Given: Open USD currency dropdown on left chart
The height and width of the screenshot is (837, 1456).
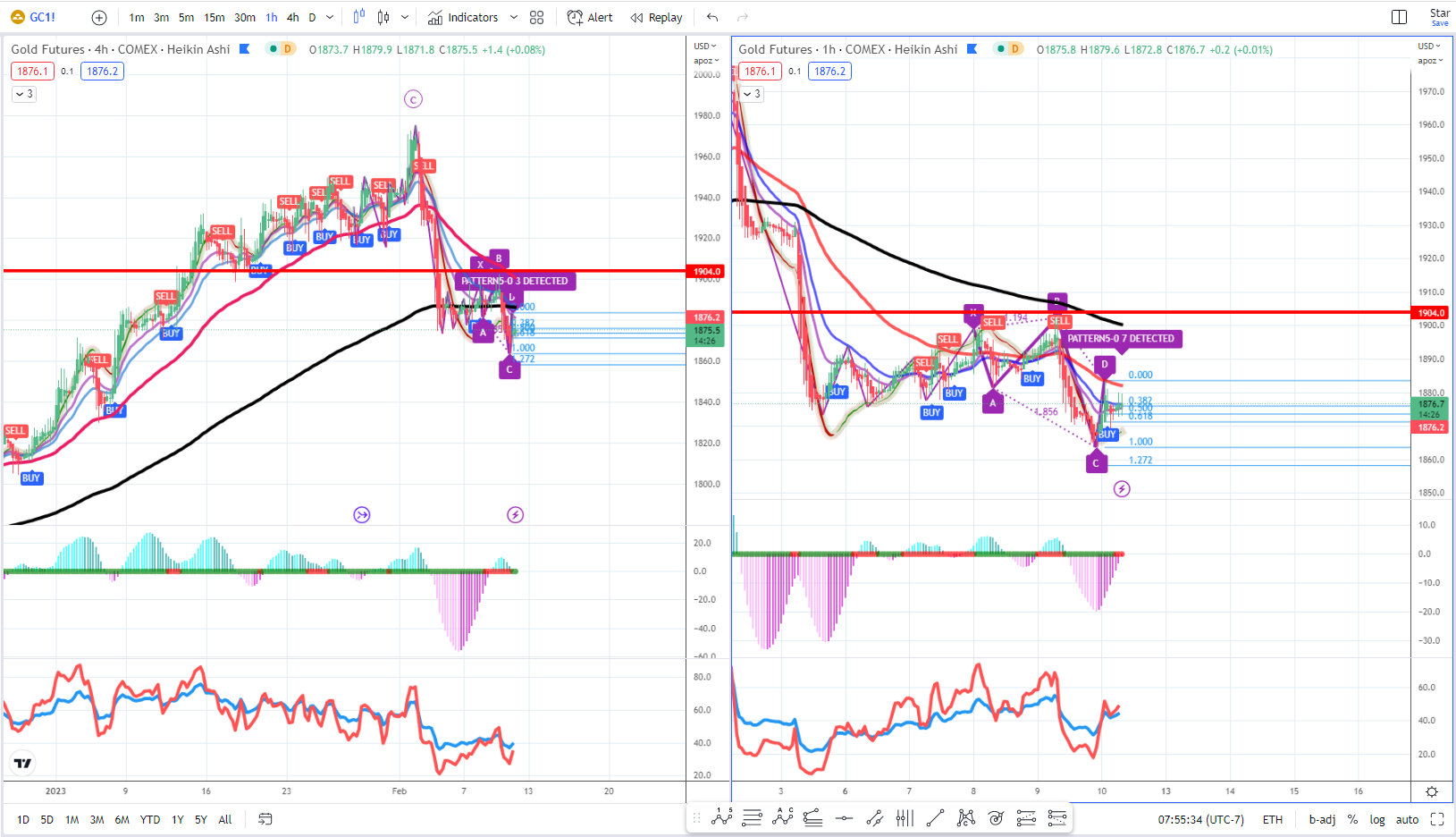Looking at the screenshot, I should tap(706, 46).
